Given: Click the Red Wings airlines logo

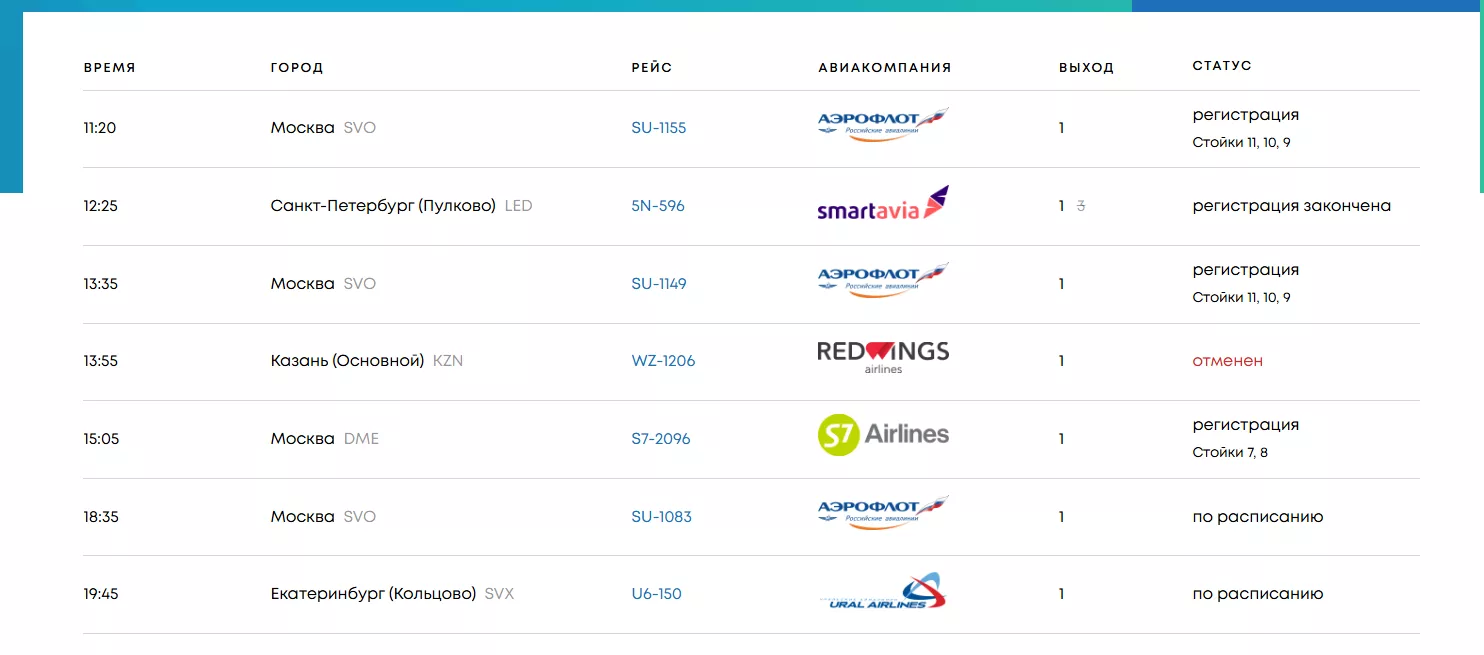Looking at the screenshot, I should 883,358.
